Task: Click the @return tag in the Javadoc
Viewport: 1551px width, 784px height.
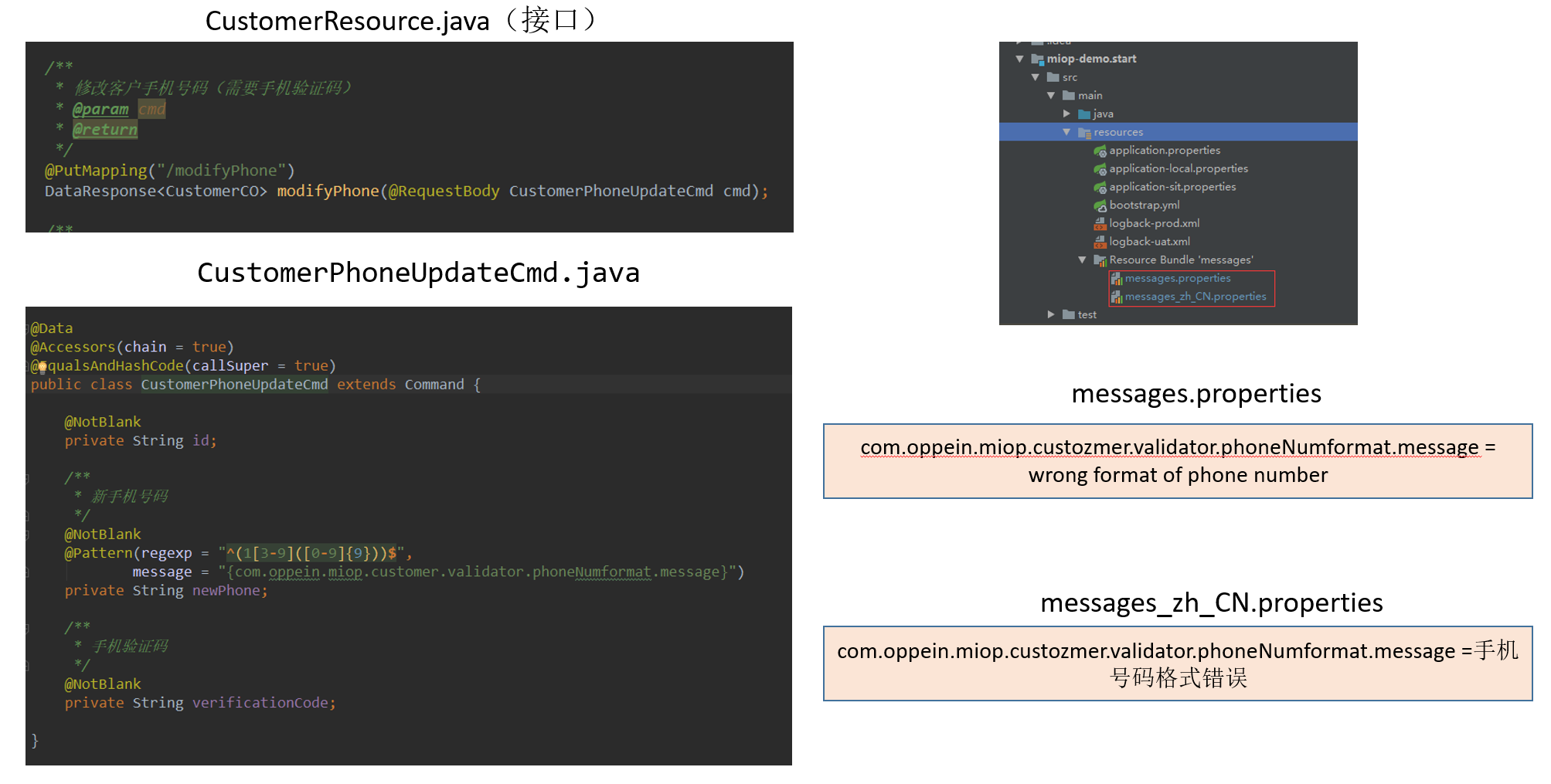Action: point(105,130)
